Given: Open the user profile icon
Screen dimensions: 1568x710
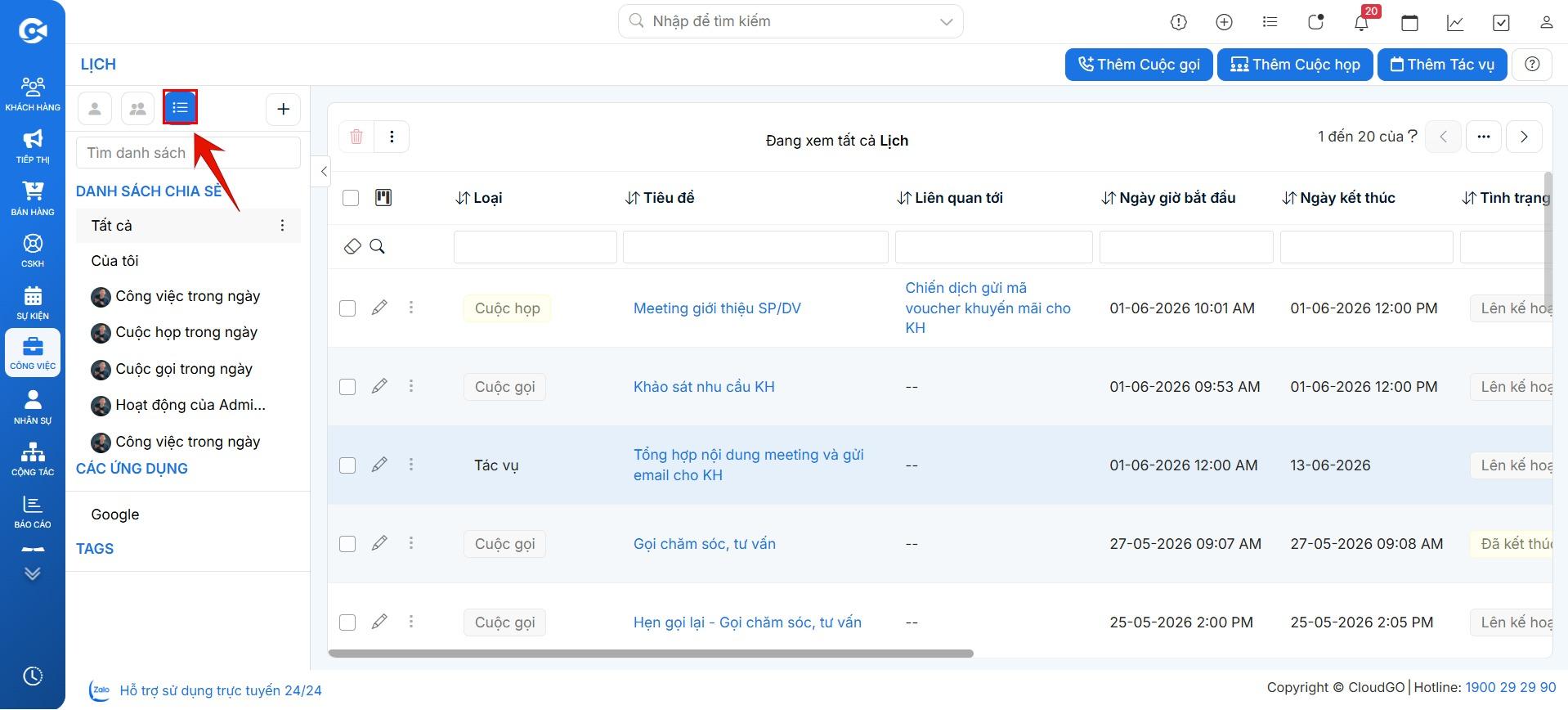Looking at the screenshot, I should click(1546, 22).
